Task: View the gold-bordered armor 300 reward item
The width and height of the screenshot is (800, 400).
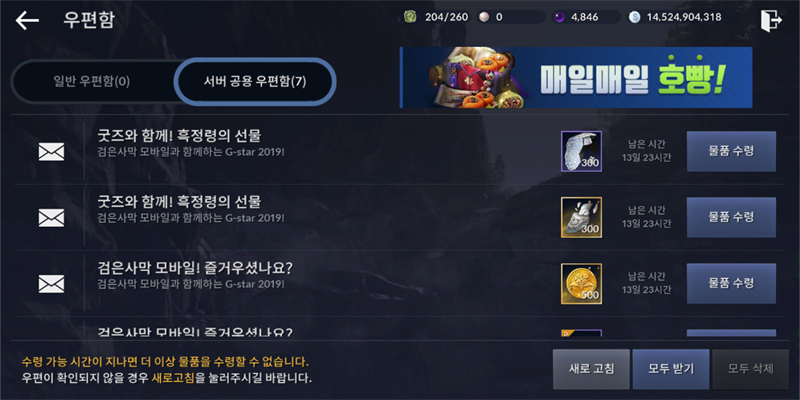Action: (581, 217)
